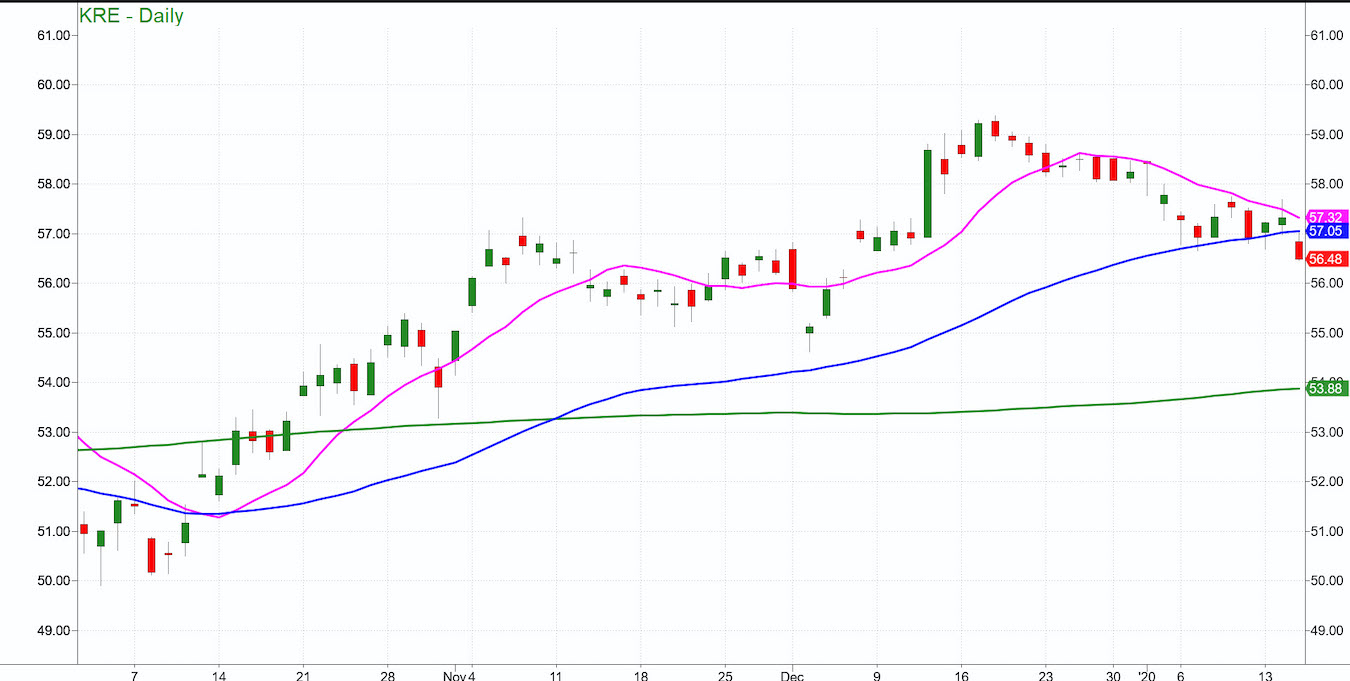Viewport: 1350px width, 681px height.
Task: Select 51.00 on the right price axis
Action: click(x=1327, y=531)
